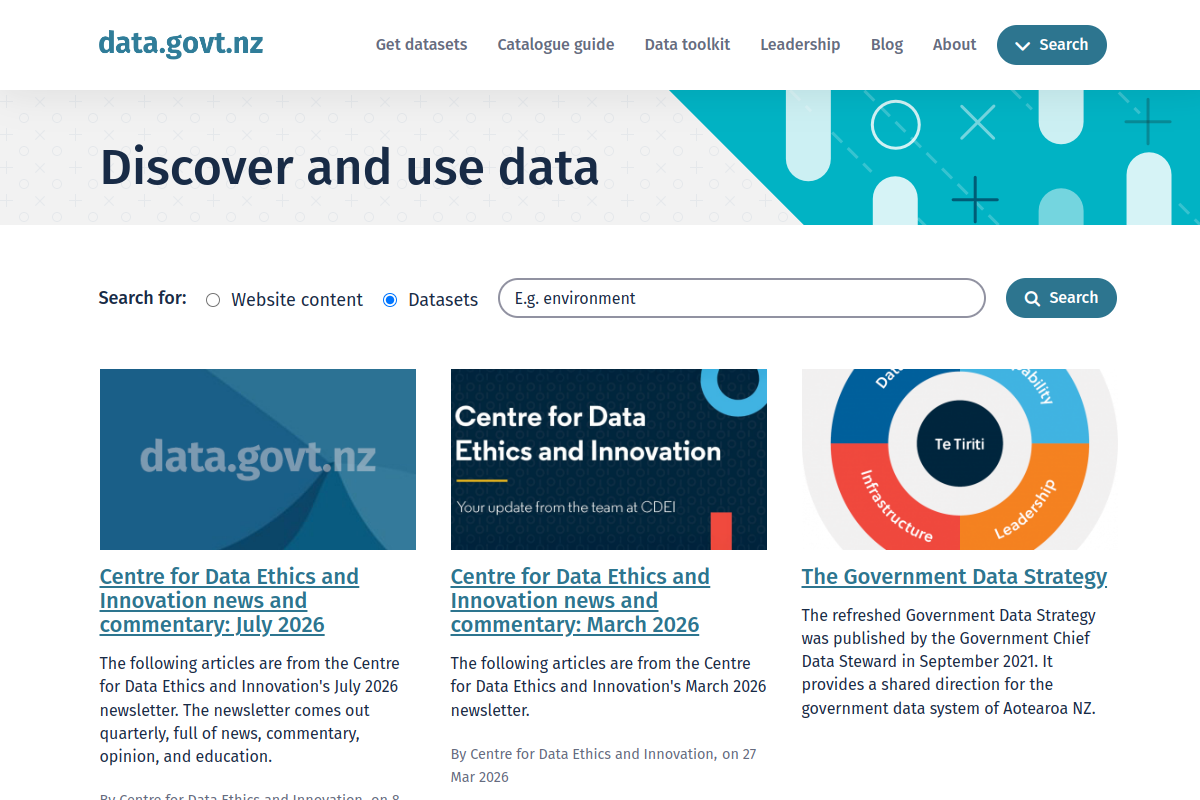Go to the Data toolkit section

[x=687, y=44]
